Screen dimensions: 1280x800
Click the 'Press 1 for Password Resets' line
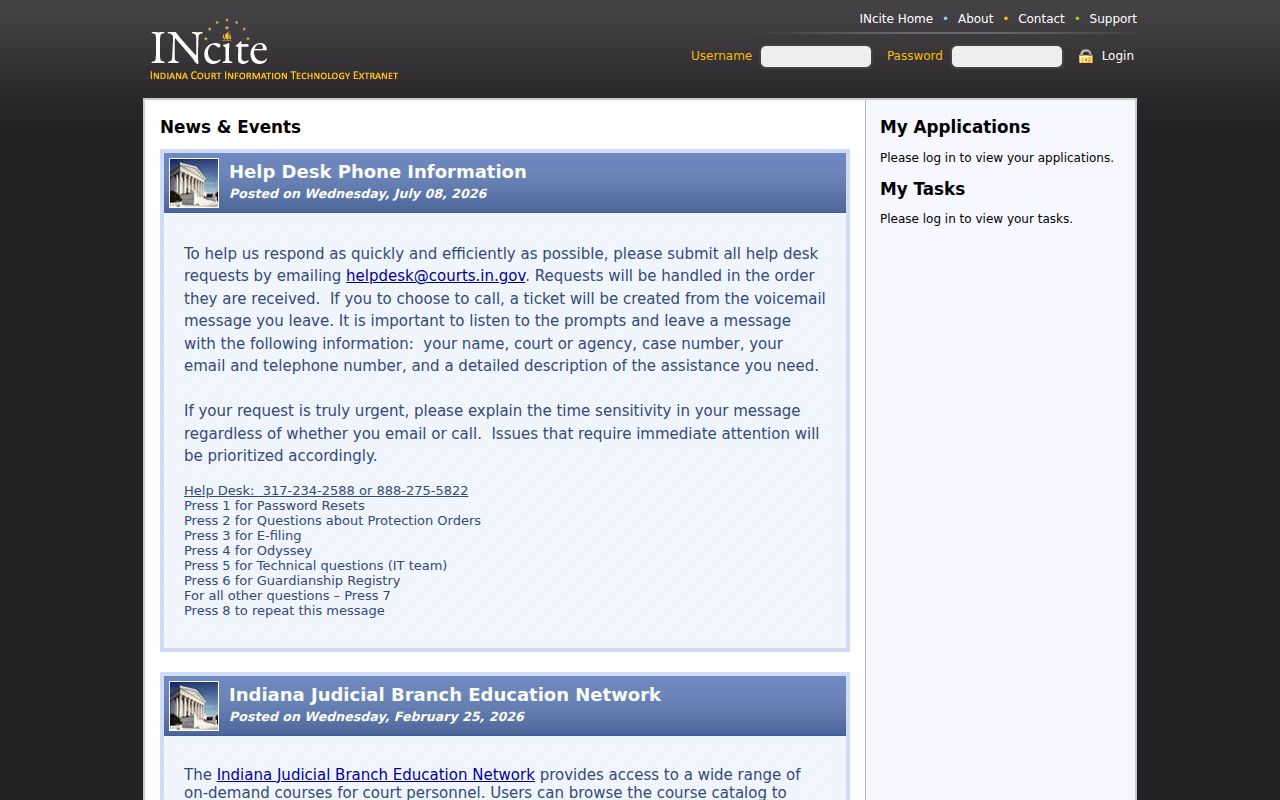coord(274,506)
